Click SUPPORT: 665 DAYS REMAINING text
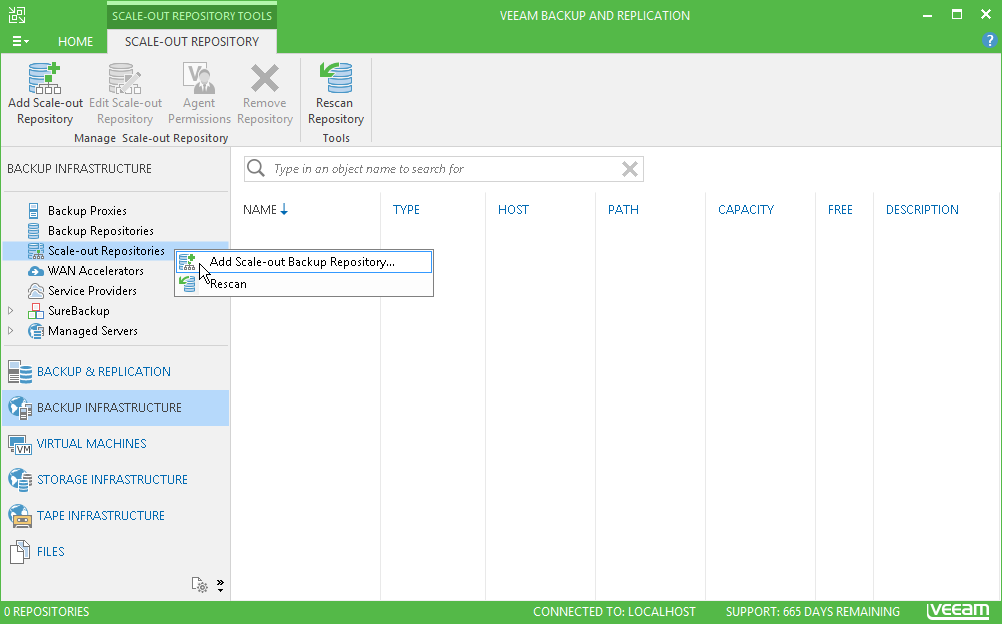This screenshot has height=624, width=1002. point(813,612)
